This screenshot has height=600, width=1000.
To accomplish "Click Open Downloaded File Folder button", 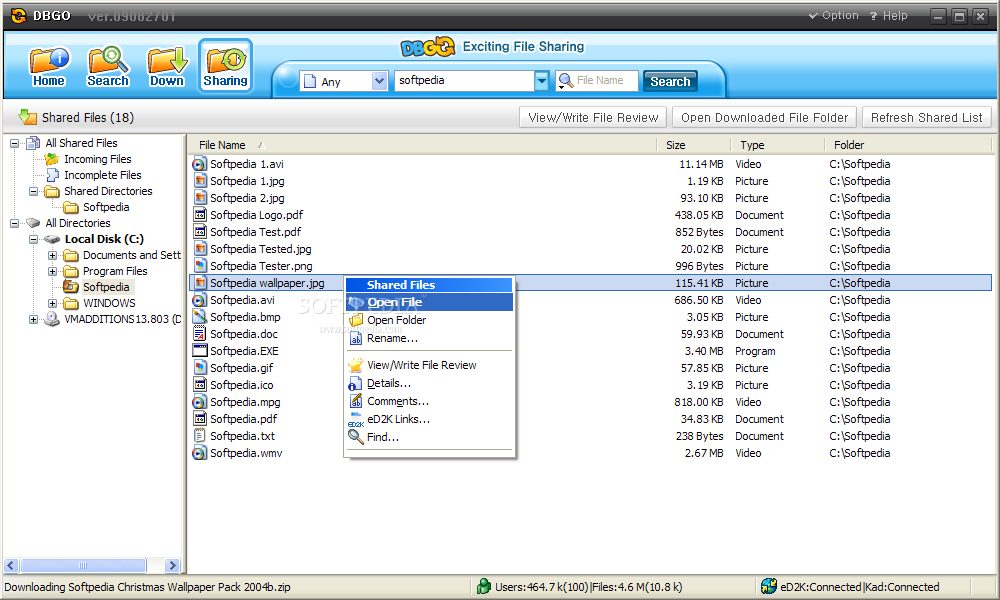I will (765, 117).
